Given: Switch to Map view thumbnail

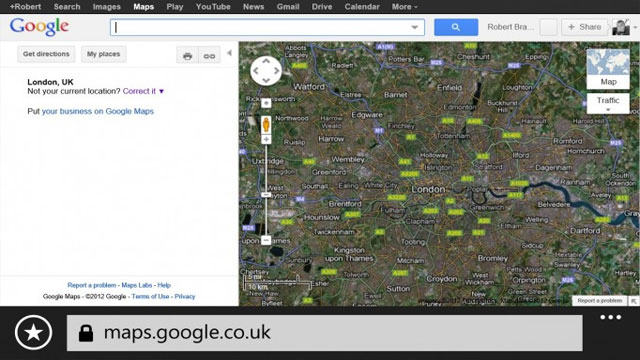Looking at the screenshot, I should 608,69.
